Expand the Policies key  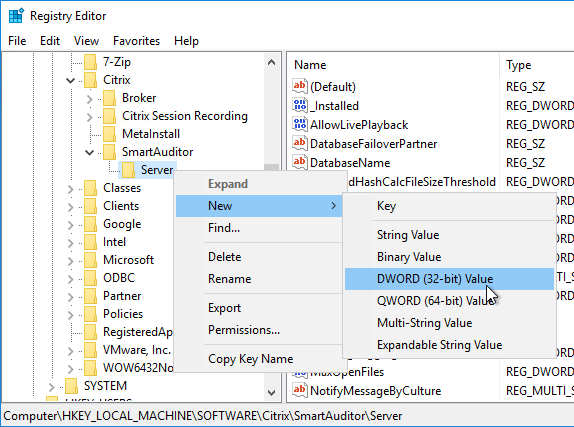click(71, 314)
